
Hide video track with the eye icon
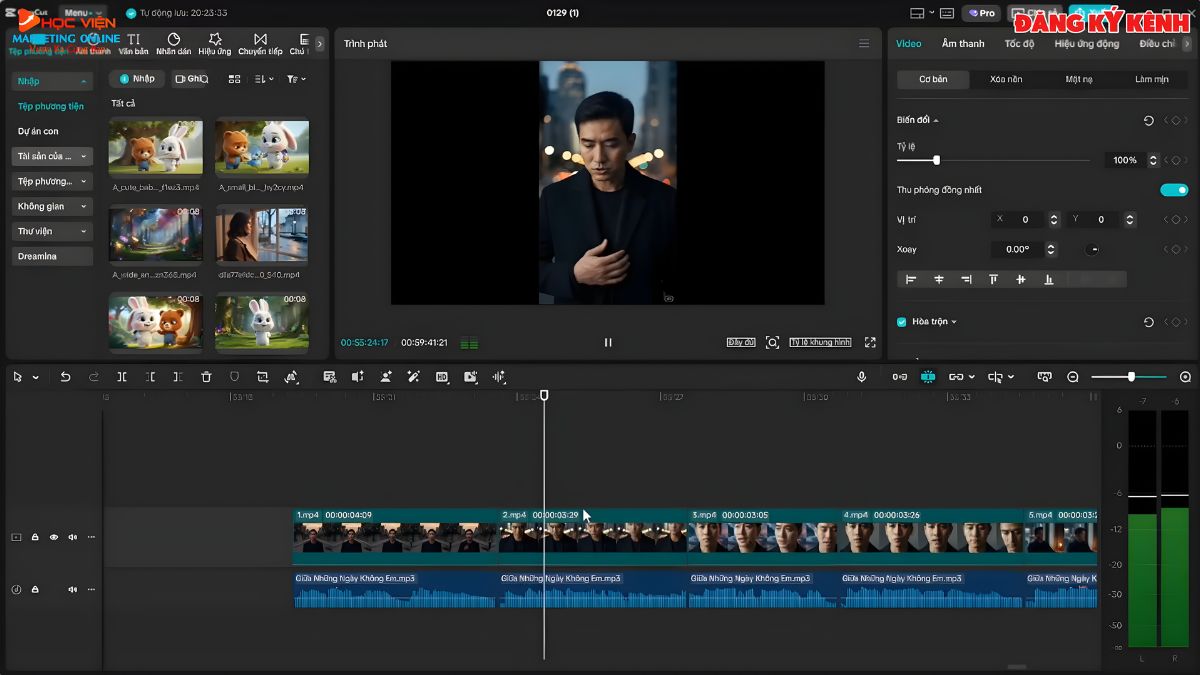pos(53,537)
